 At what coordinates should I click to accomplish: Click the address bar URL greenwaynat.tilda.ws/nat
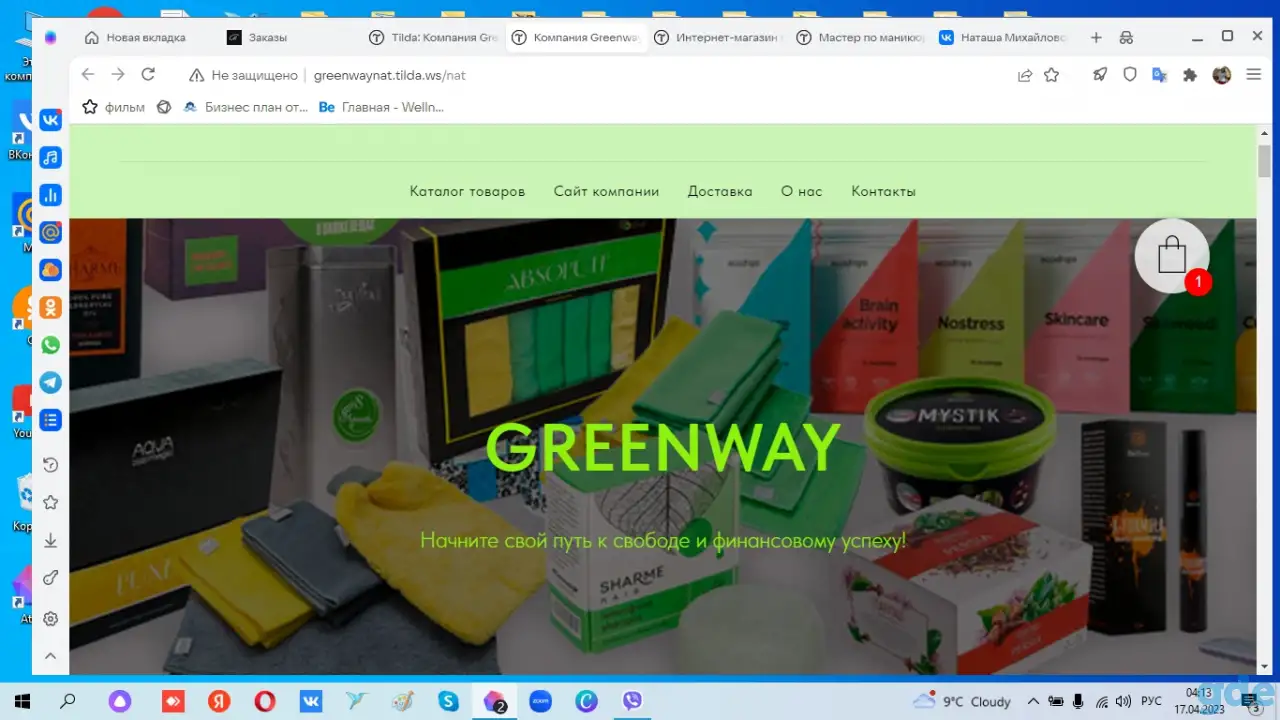point(389,75)
